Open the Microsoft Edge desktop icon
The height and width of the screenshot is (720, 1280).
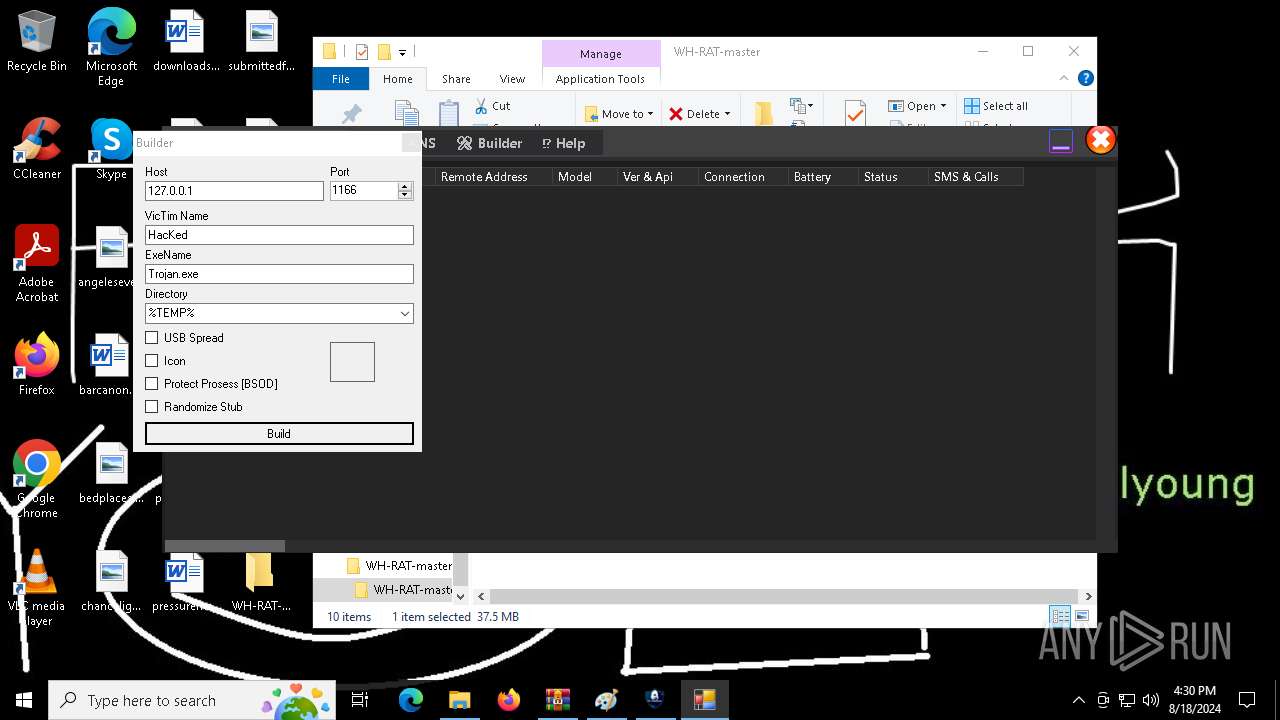pos(111,48)
